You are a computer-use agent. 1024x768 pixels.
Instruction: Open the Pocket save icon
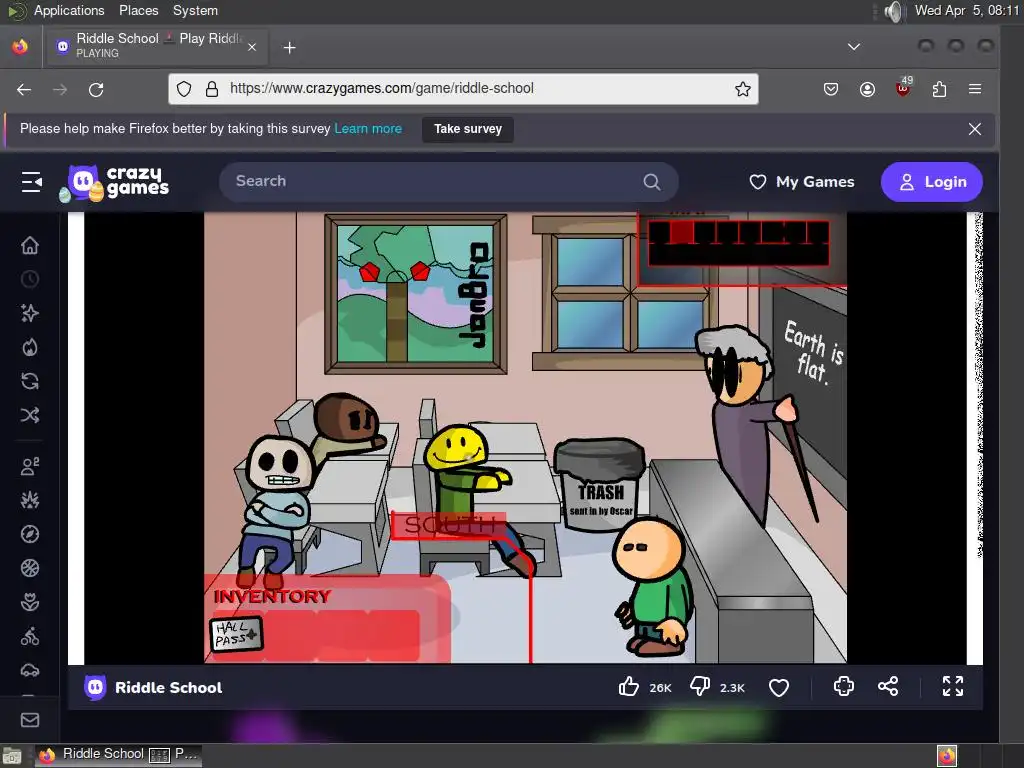tap(831, 89)
